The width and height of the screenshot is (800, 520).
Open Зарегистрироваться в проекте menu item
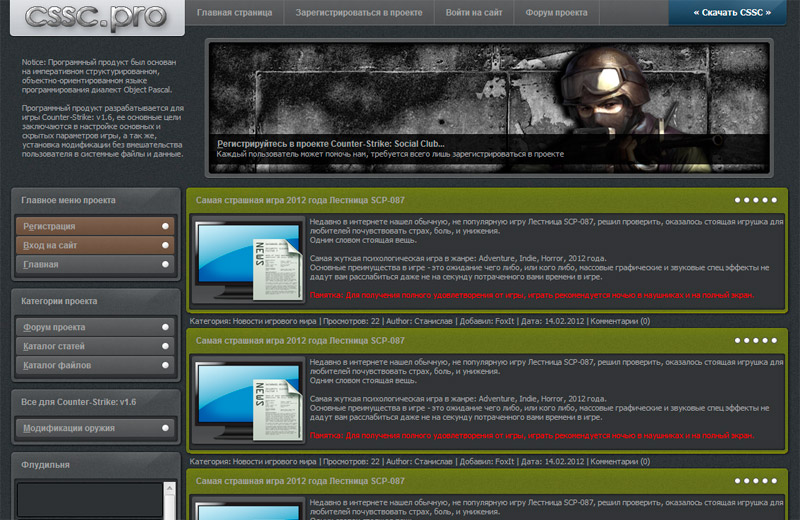359,12
